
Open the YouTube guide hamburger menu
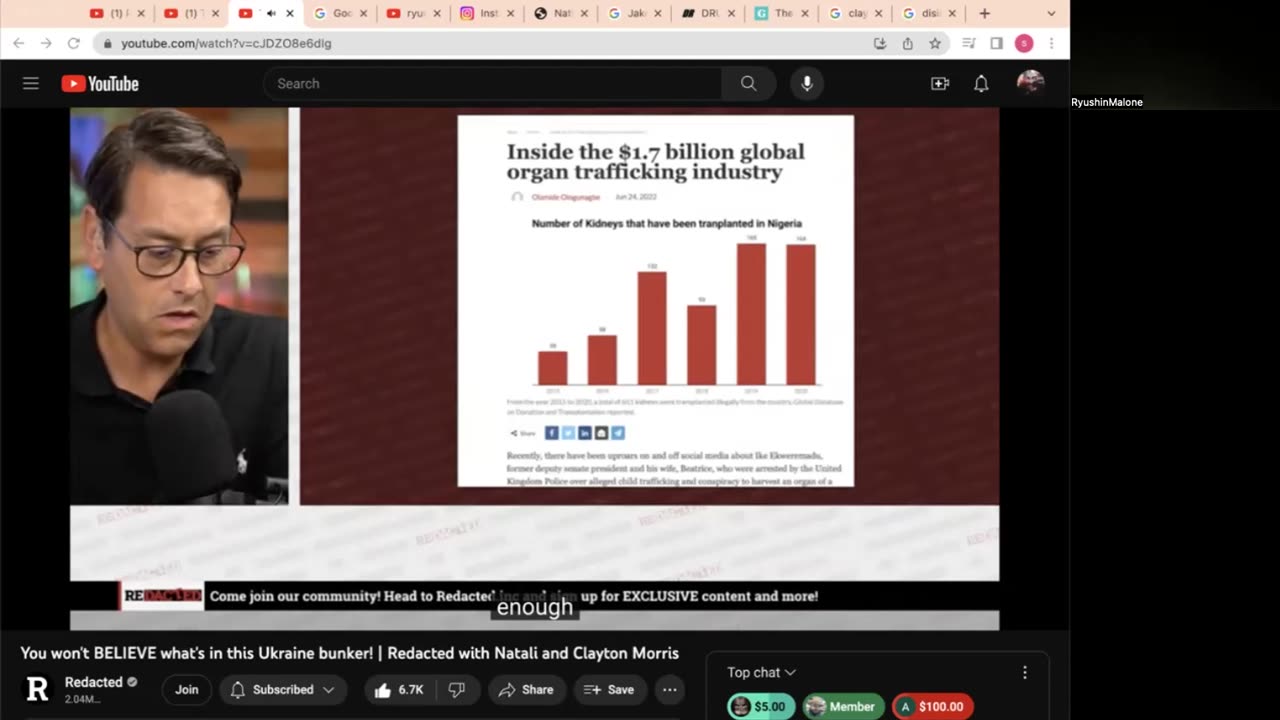[x=31, y=84]
